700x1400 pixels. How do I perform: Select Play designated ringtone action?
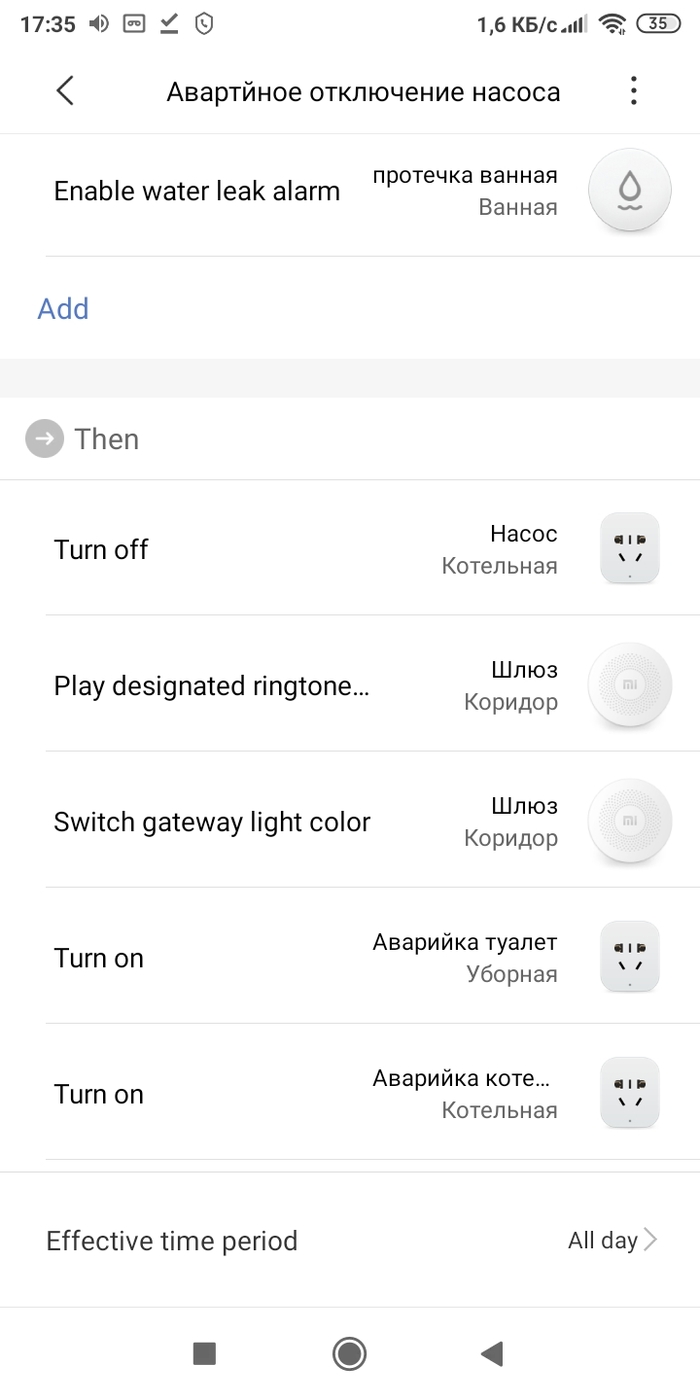211,686
